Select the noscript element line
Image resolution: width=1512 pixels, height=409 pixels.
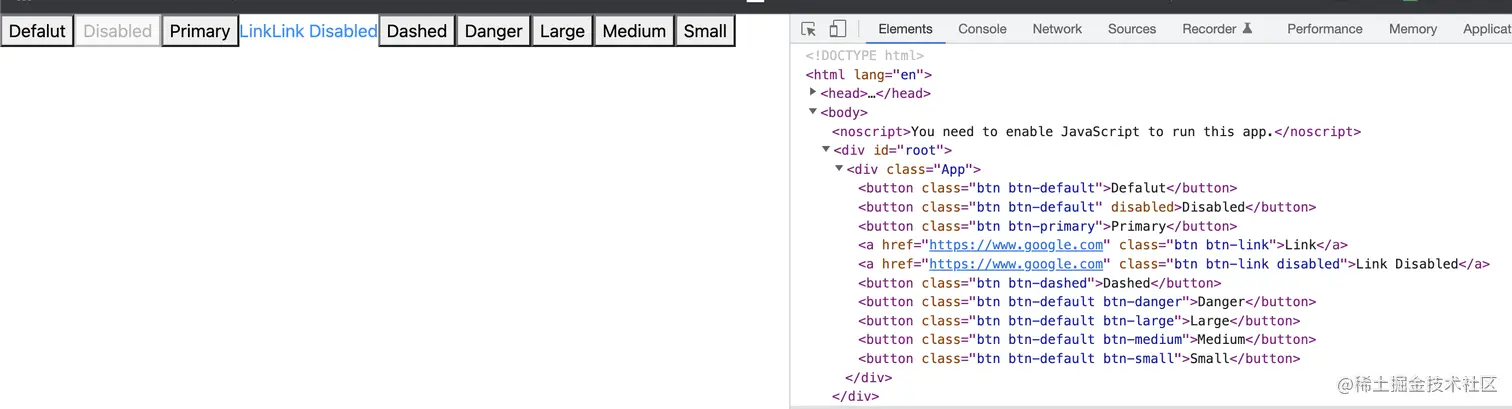point(1096,131)
